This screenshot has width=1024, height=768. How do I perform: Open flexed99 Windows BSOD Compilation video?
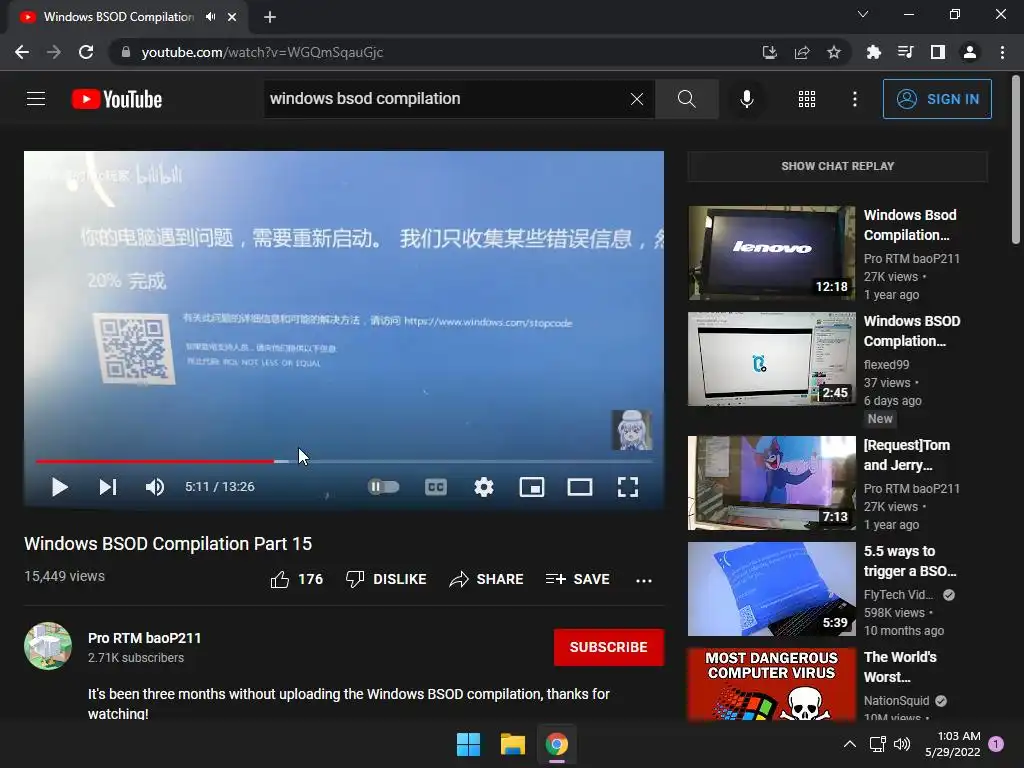click(x=771, y=359)
